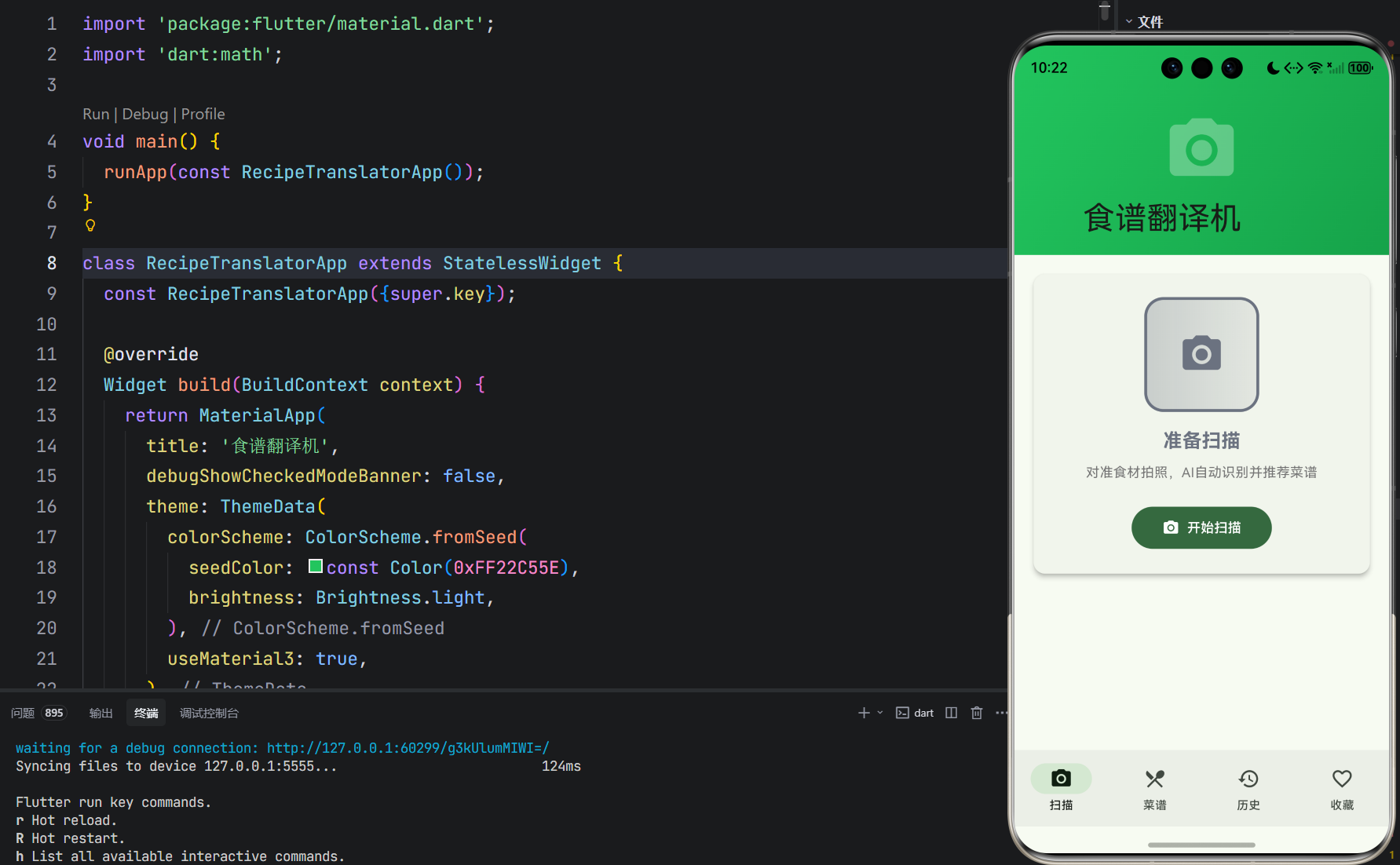
Task: Open terminal panel more actions ellipsis
Action: pyautogui.click(x=1001, y=713)
